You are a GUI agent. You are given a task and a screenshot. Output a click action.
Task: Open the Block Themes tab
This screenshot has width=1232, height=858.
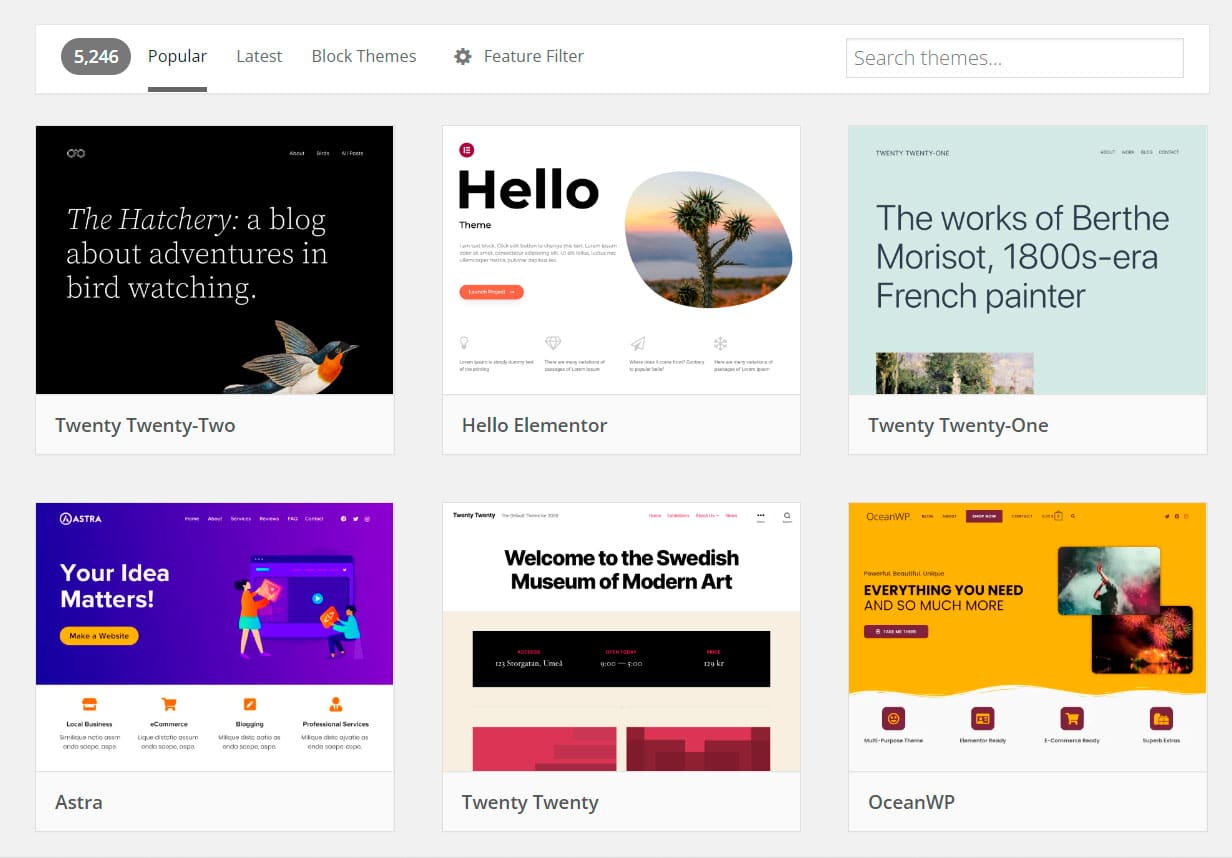click(364, 56)
